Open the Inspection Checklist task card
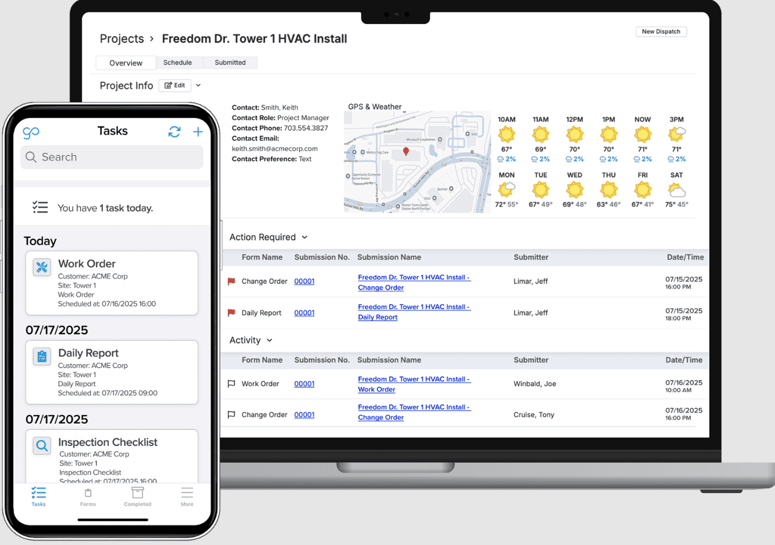The image size is (775, 545). (x=112, y=456)
